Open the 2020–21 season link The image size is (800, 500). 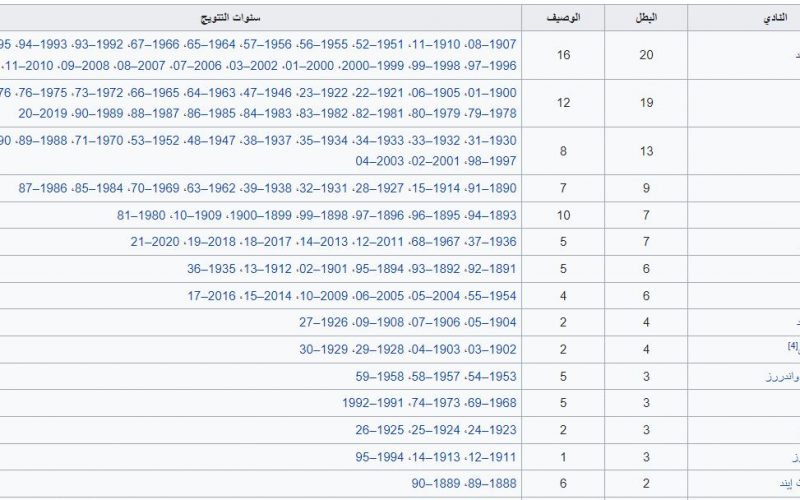coord(155,241)
